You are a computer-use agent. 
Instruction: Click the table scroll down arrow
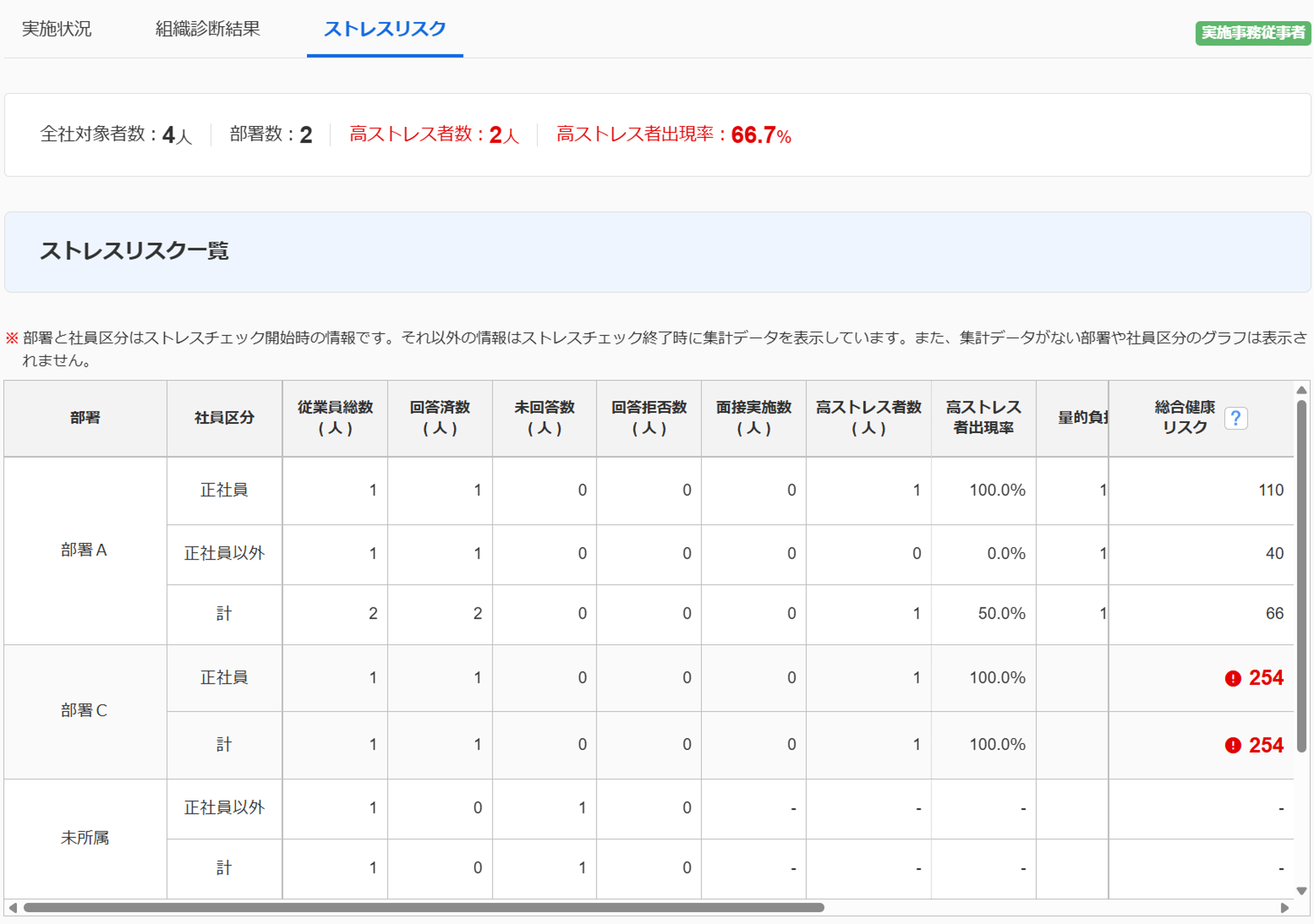1302,891
